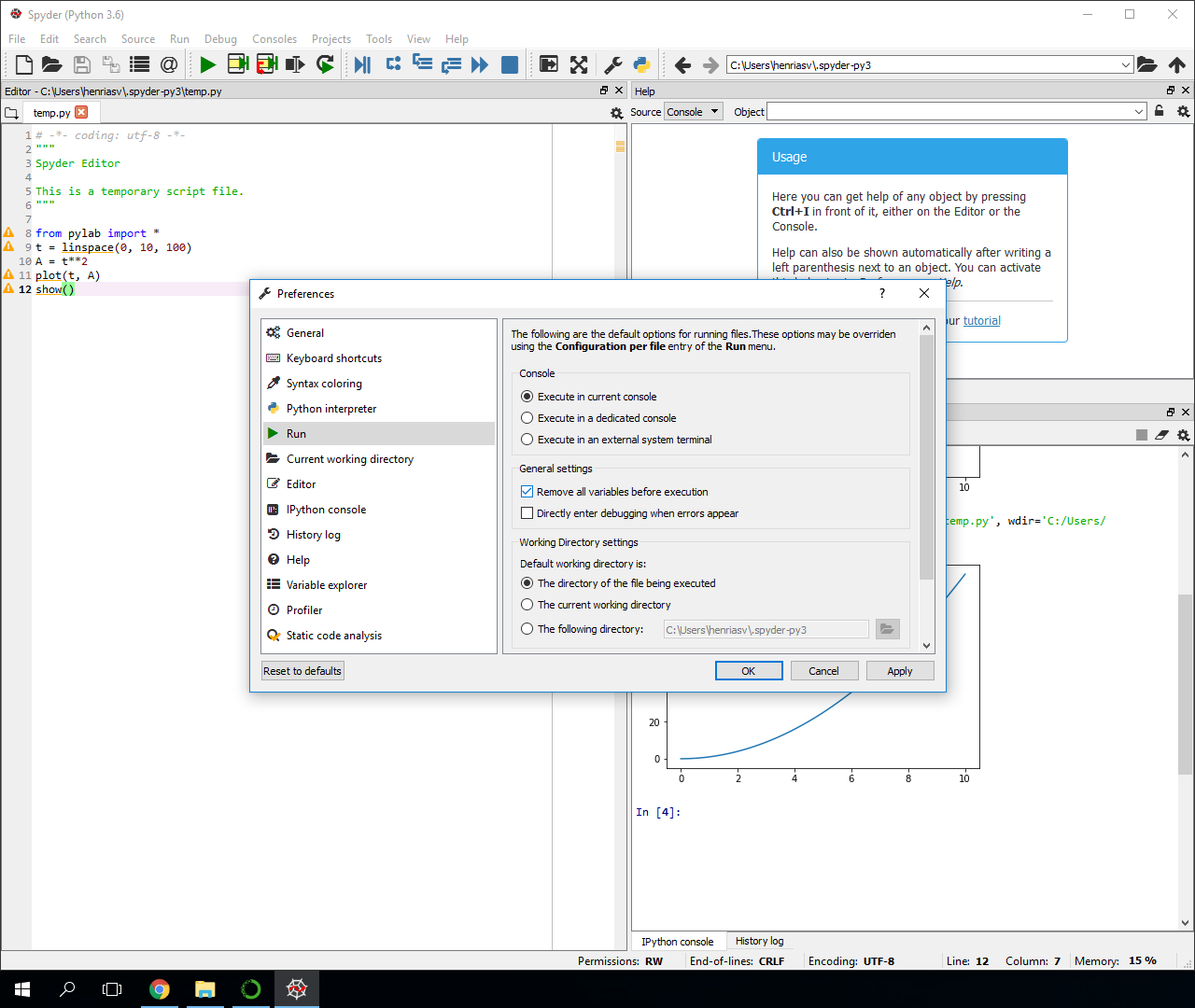Click the Preferences options panel scrollbar
1195x1008 pixels.
[926, 457]
